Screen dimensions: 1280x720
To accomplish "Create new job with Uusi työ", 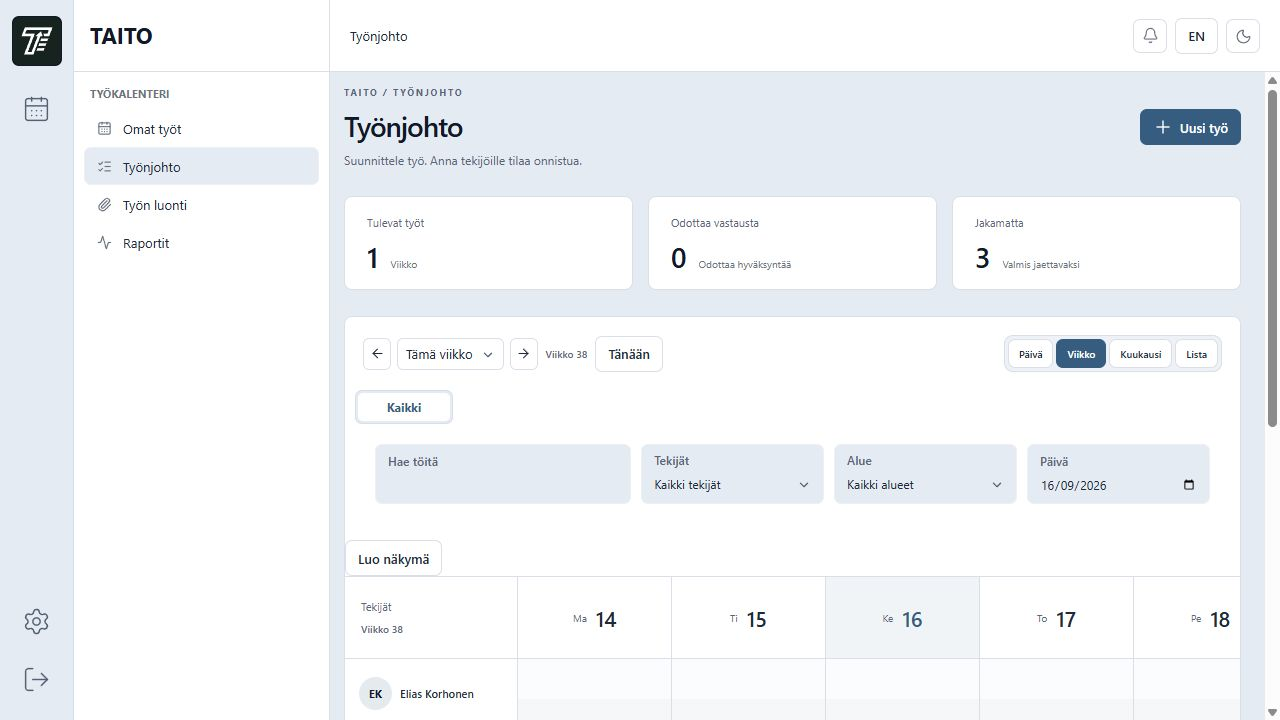I will tap(1190, 127).
